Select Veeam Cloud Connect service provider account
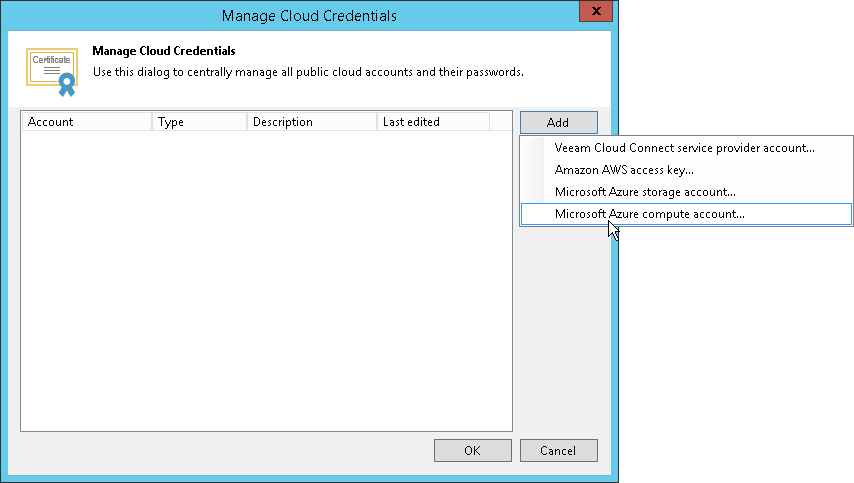This screenshot has height=483, width=854. 684,148
